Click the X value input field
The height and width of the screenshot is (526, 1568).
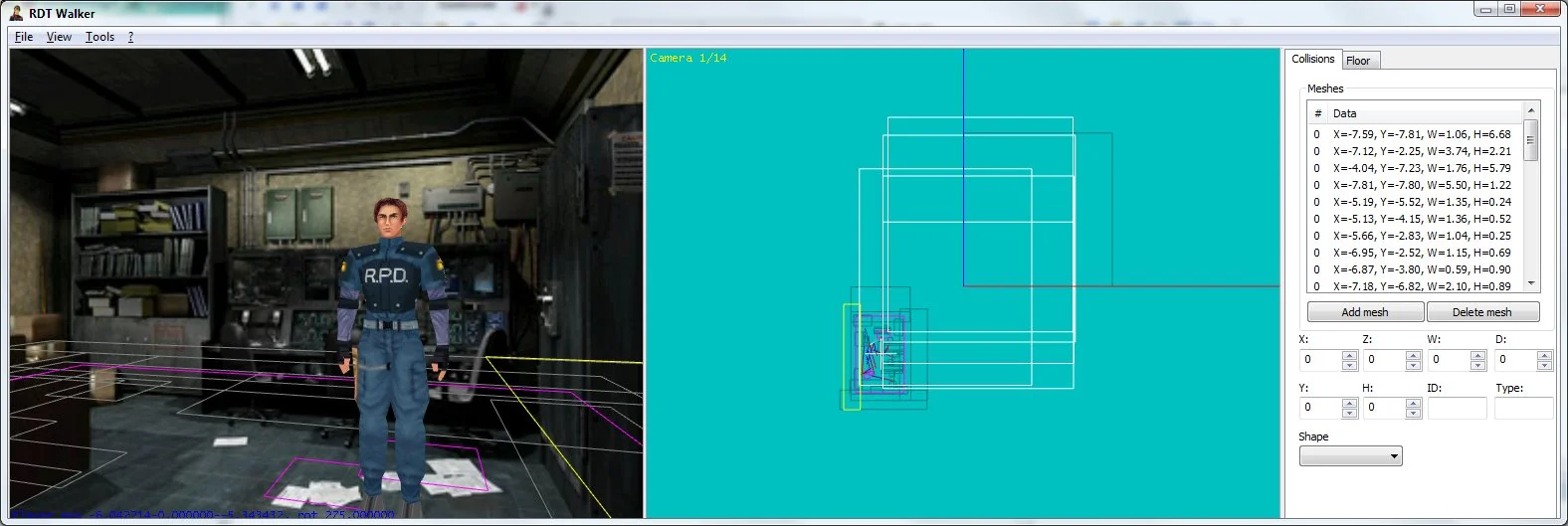point(1320,360)
